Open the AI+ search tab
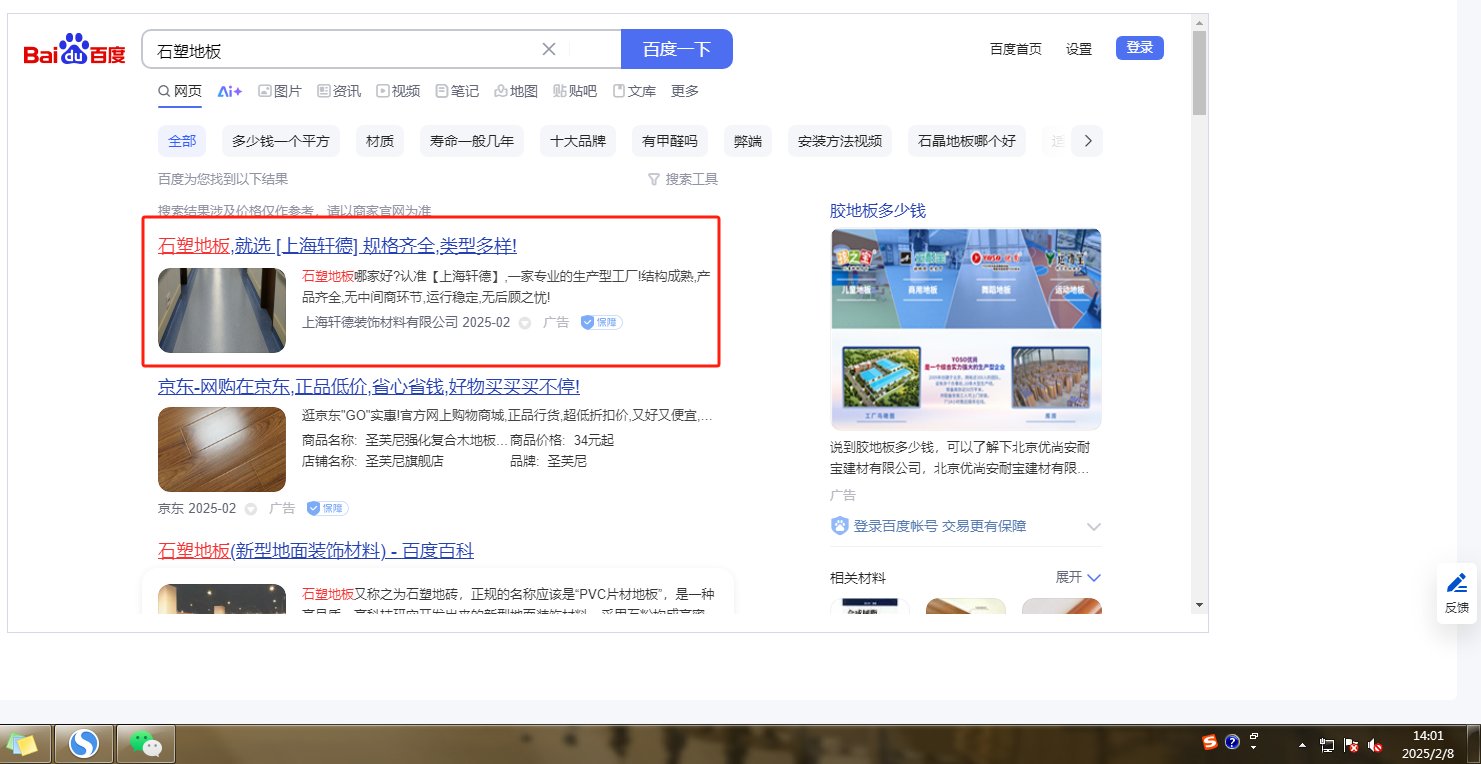 [230, 91]
